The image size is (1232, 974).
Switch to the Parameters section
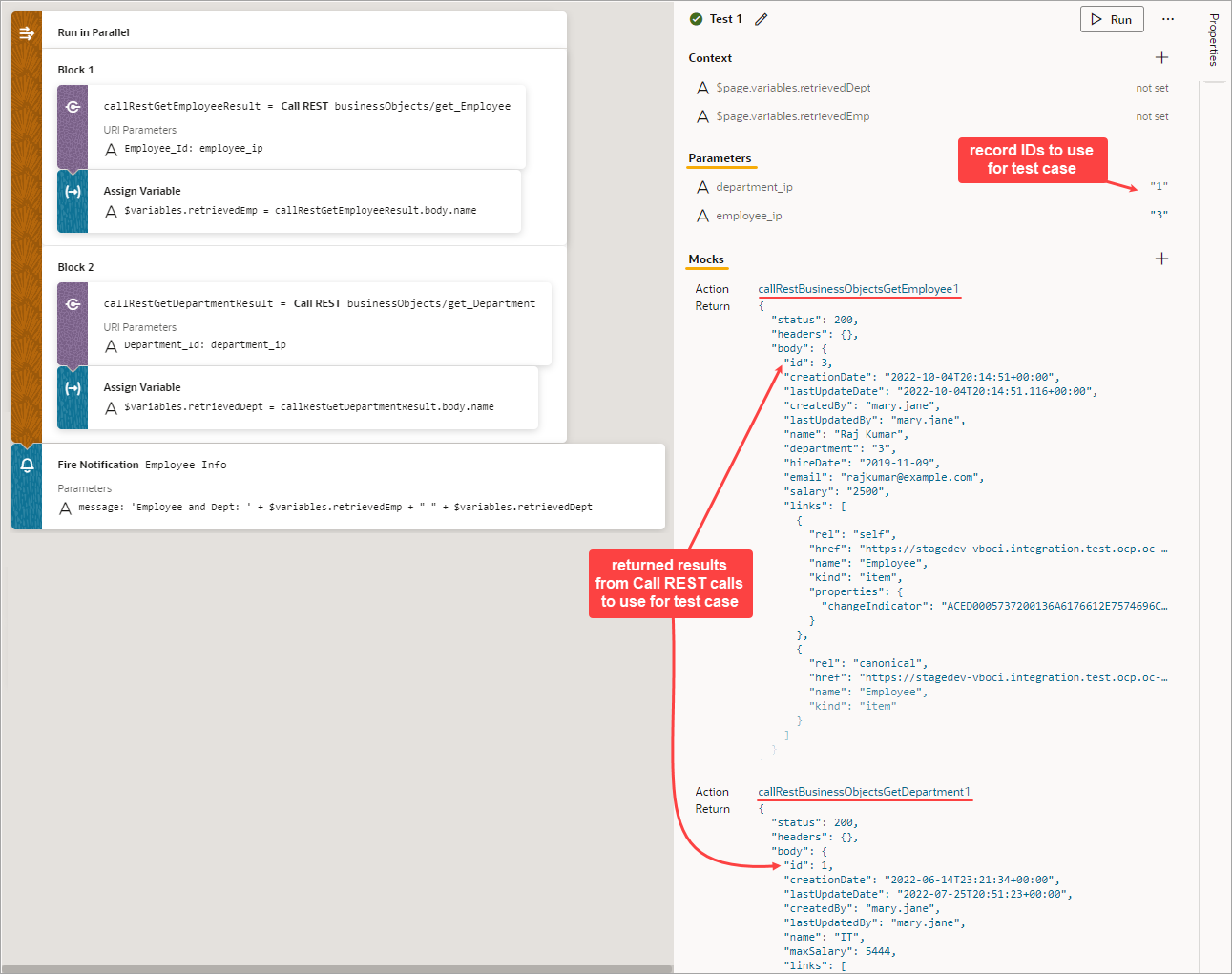pyautogui.click(x=721, y=158)
